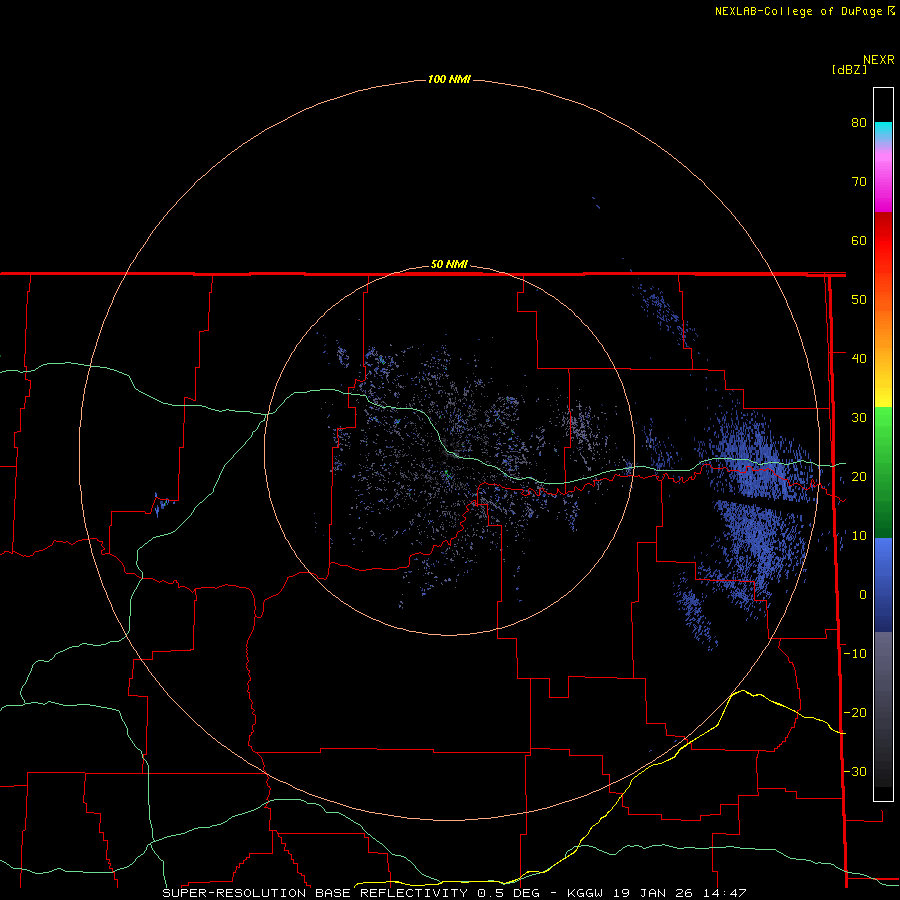Click the 50 NMI range ring label
The height and width of the screenshot is (900, 900).
(x=449, y=265)
